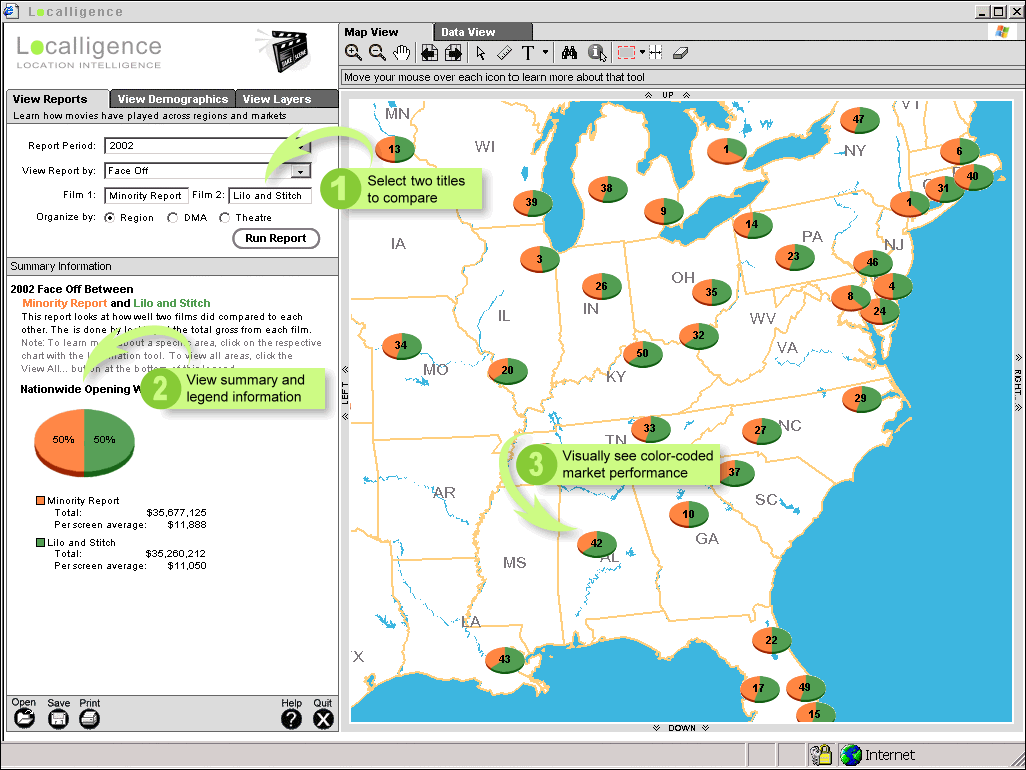This screenshot has width=1026, height=770.
Task: Select the Region radio button
Action: pyautogui.click(x=109, y=218)
